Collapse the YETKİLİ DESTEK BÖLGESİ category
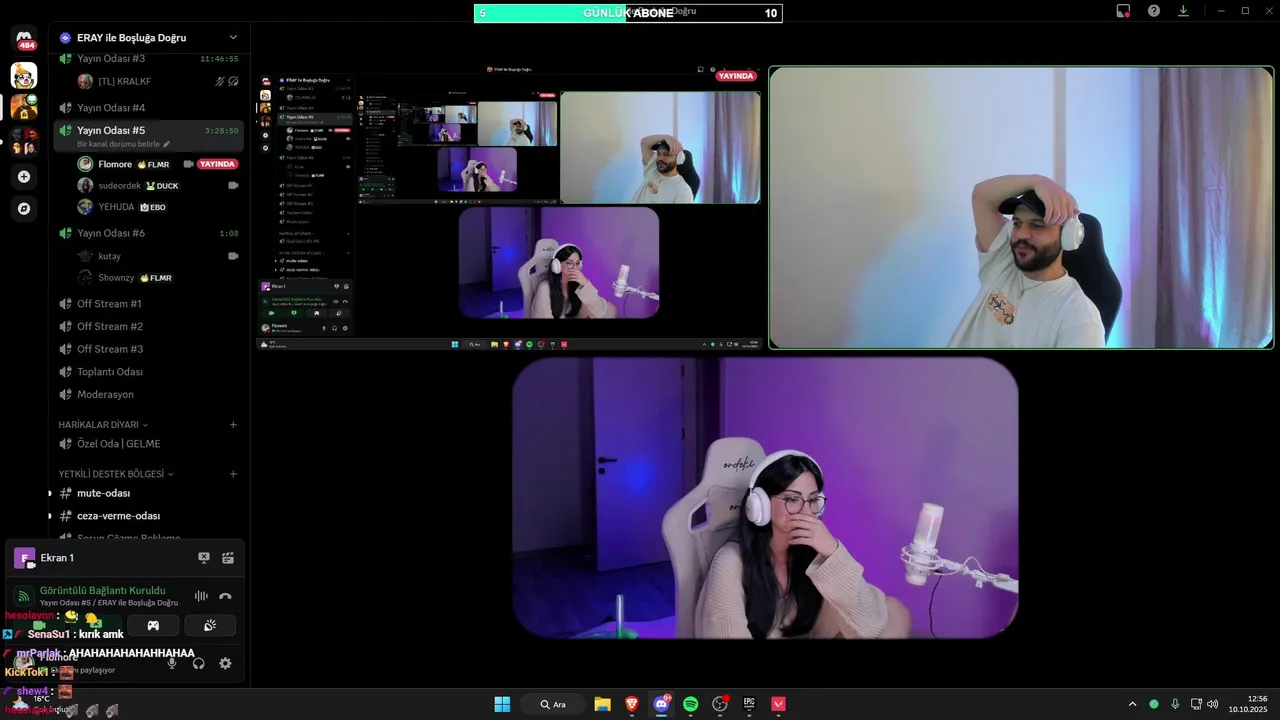 pos(116,474)
